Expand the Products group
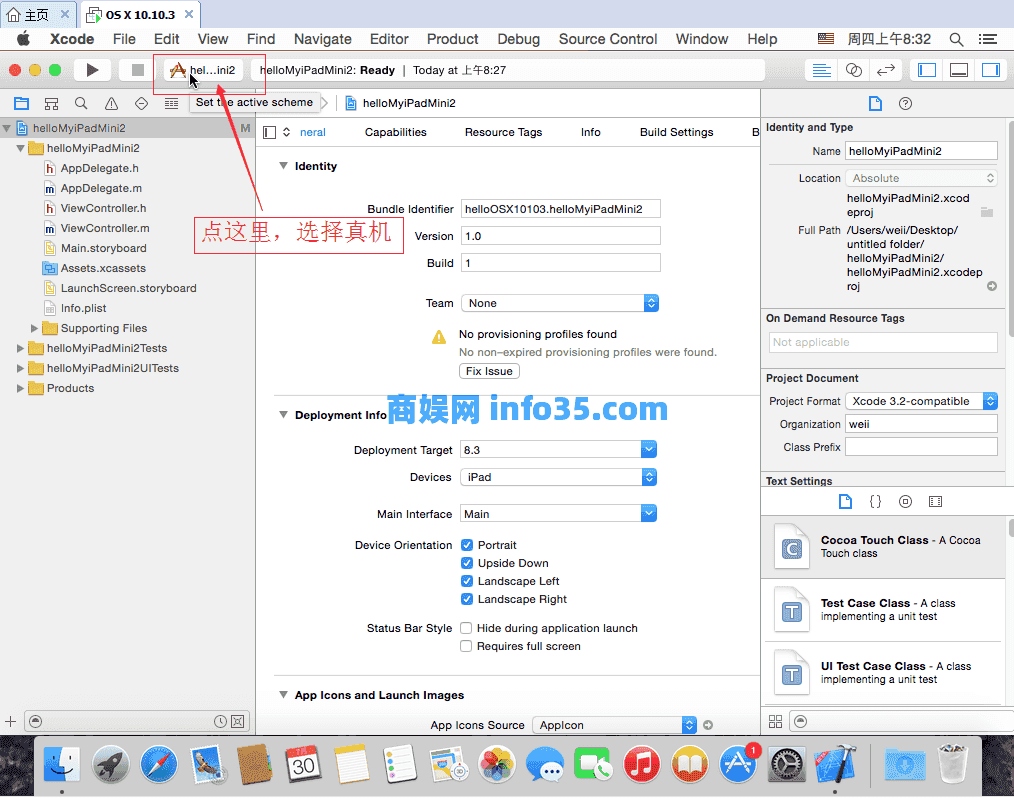Image resolution: width=1014 pixels, height=798 pixels. tap(20, 389)
